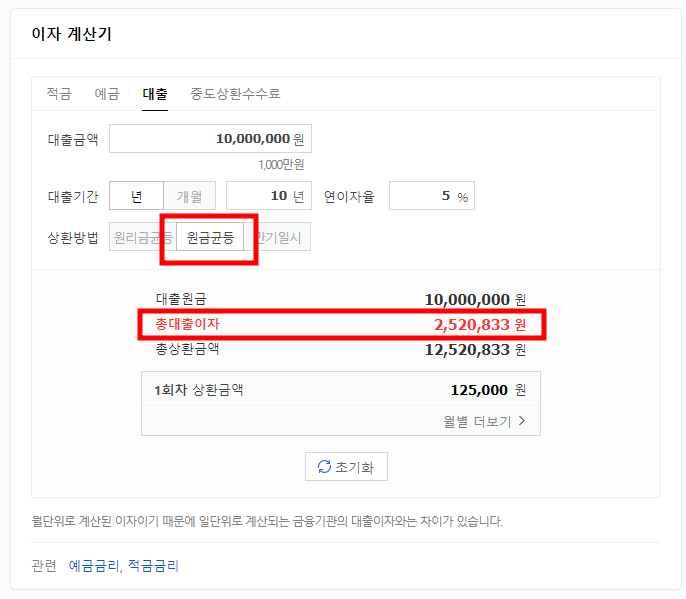Select the 대출 tab
Viewport: 686px width, 599px height.
(x=155, y=94)
